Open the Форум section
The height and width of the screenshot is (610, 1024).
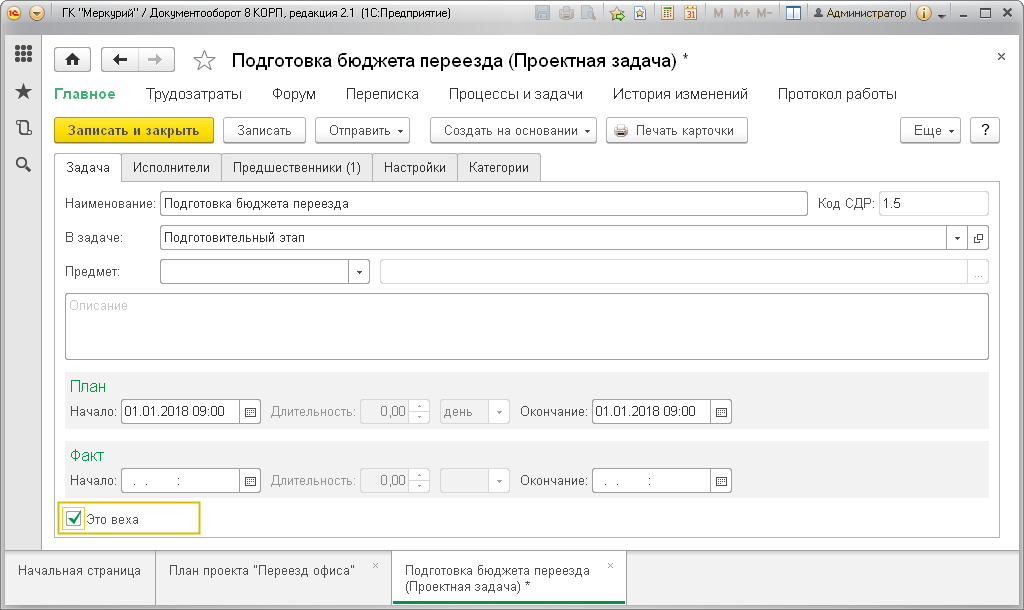pyautogui.click(x=294, y=94)
